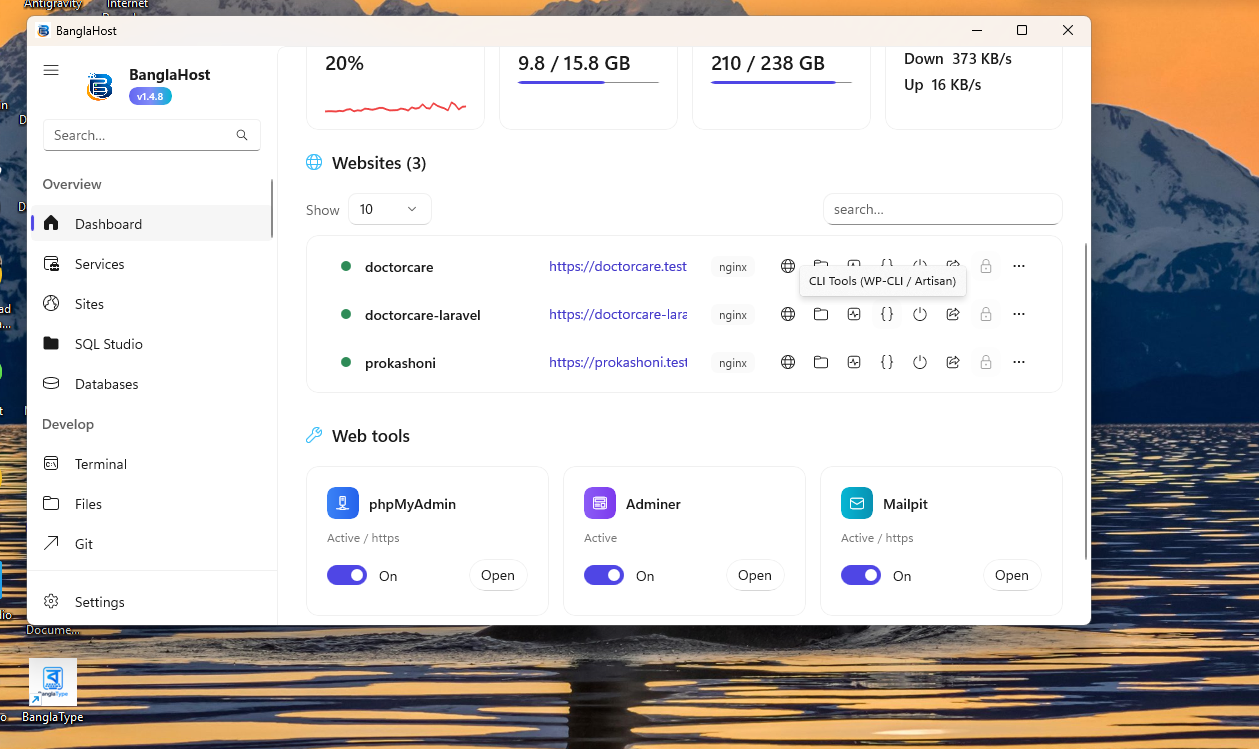The width and height of the screenshot is (1259, 749).
Task: Click globe icon in prokashoni row
Action: click(x=788, y=362)
